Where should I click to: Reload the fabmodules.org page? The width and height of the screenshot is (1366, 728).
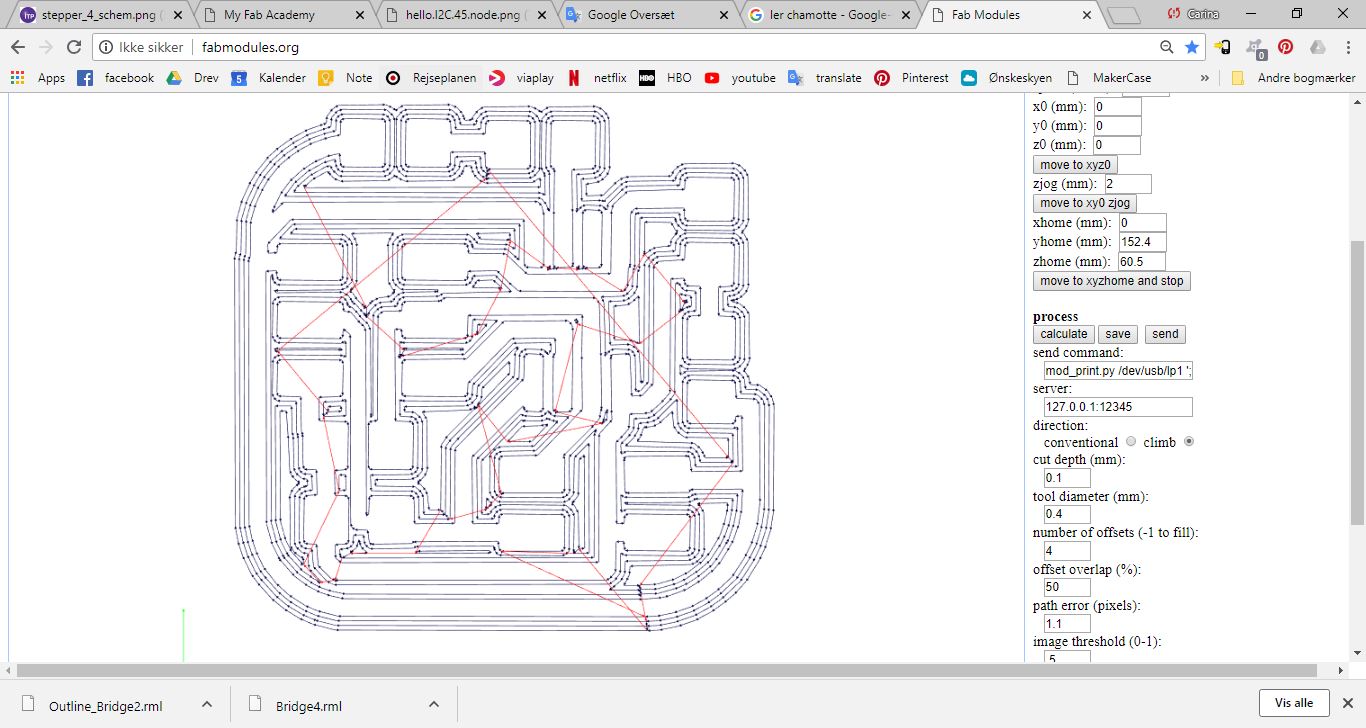click(x=73, y=47)
